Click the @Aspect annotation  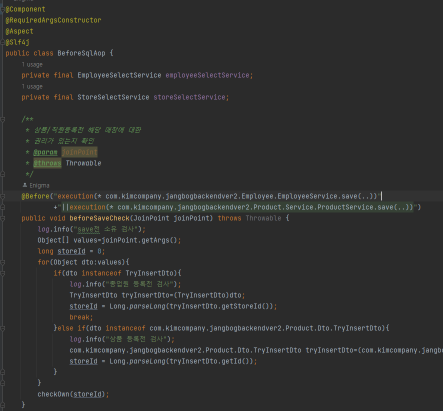tap(19, 31)
